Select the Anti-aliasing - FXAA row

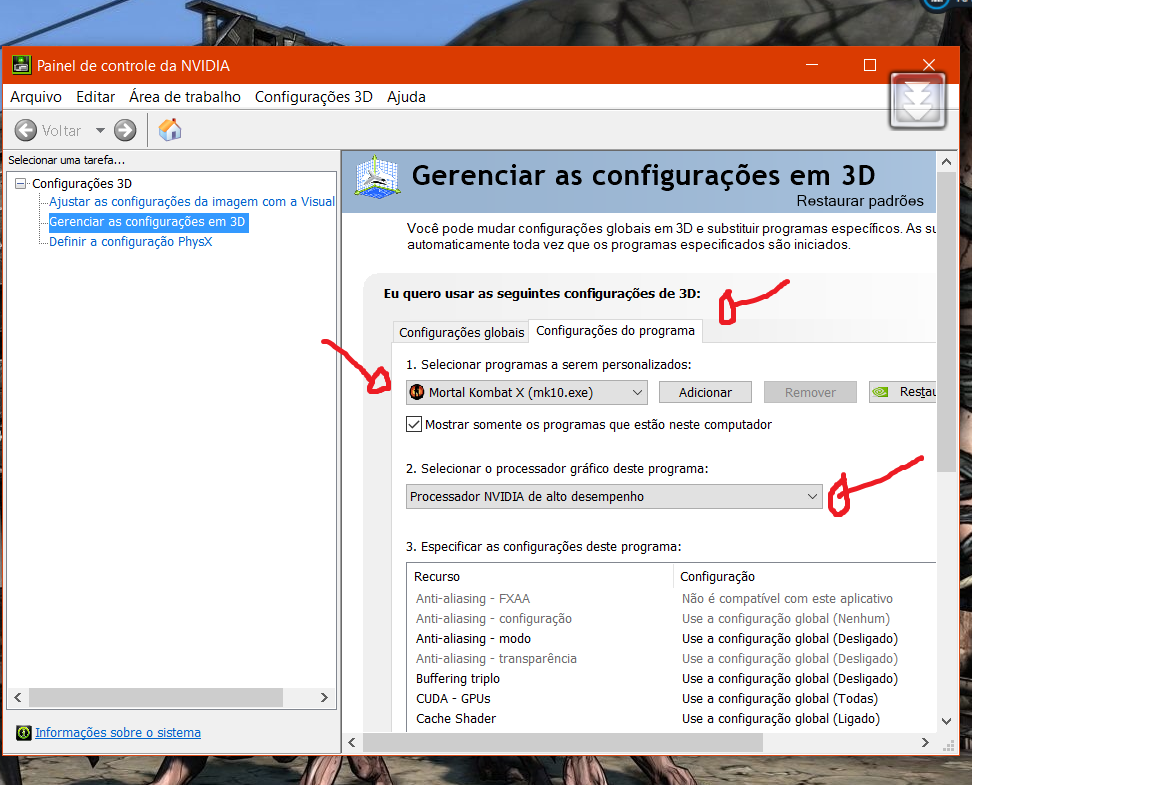pos(671,599)
